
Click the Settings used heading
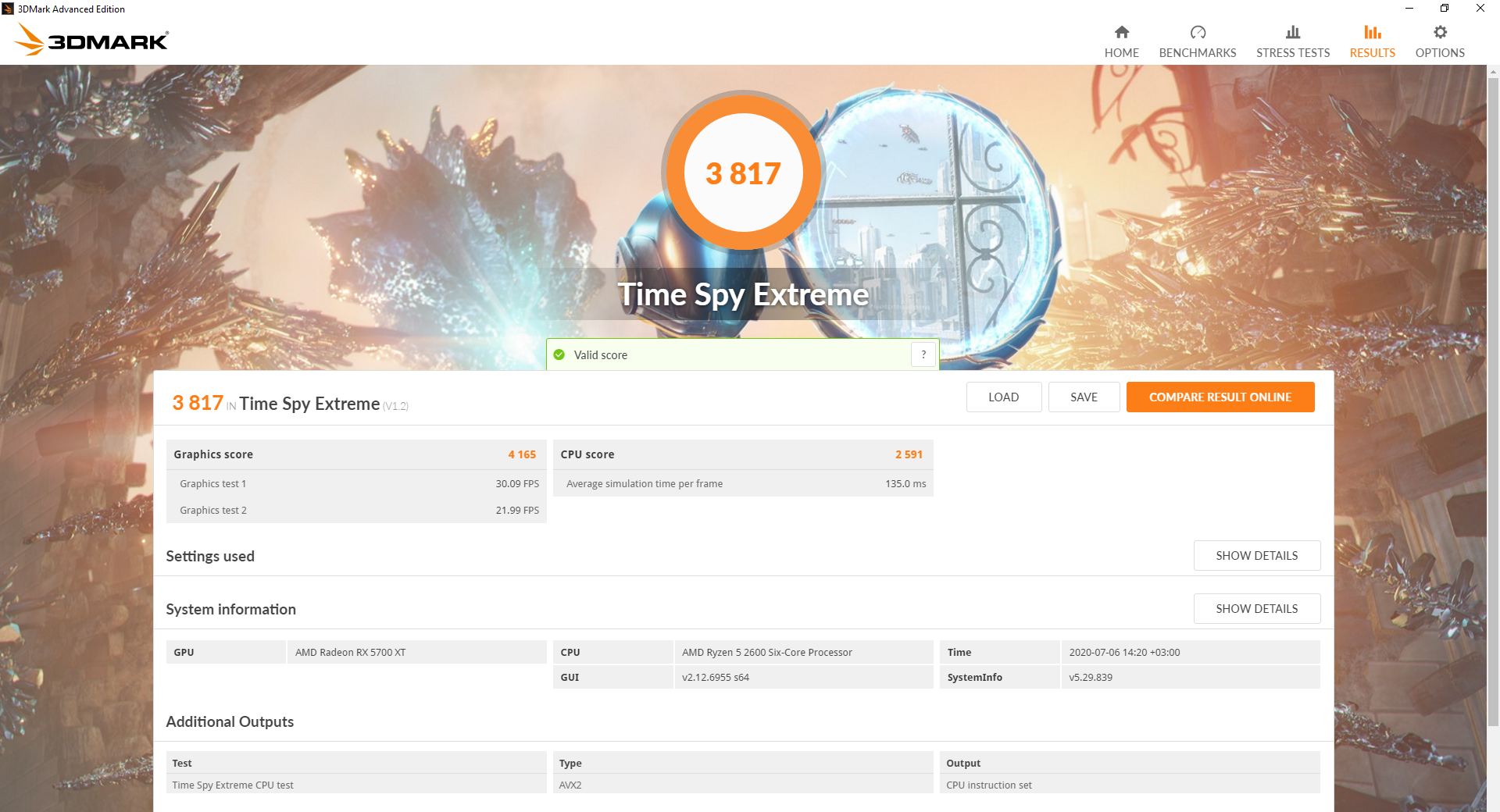tap(210, 556)
